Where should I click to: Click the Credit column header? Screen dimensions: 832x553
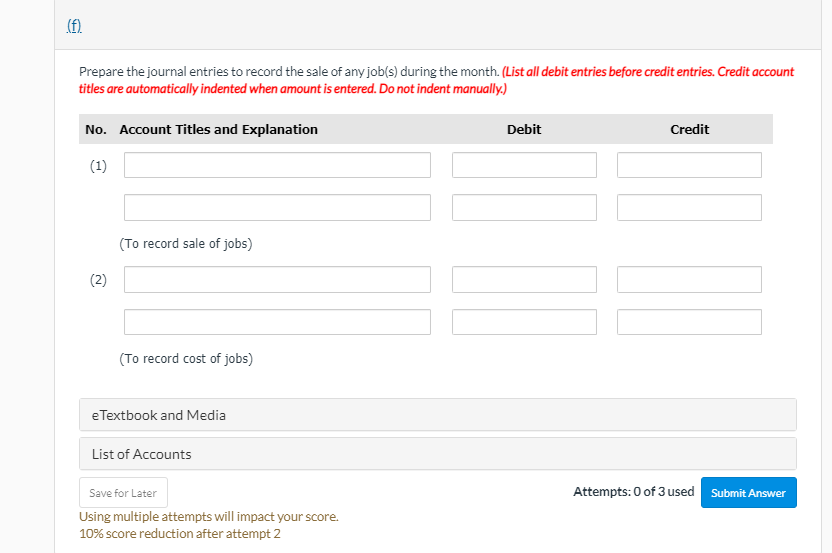click(689, 129)
